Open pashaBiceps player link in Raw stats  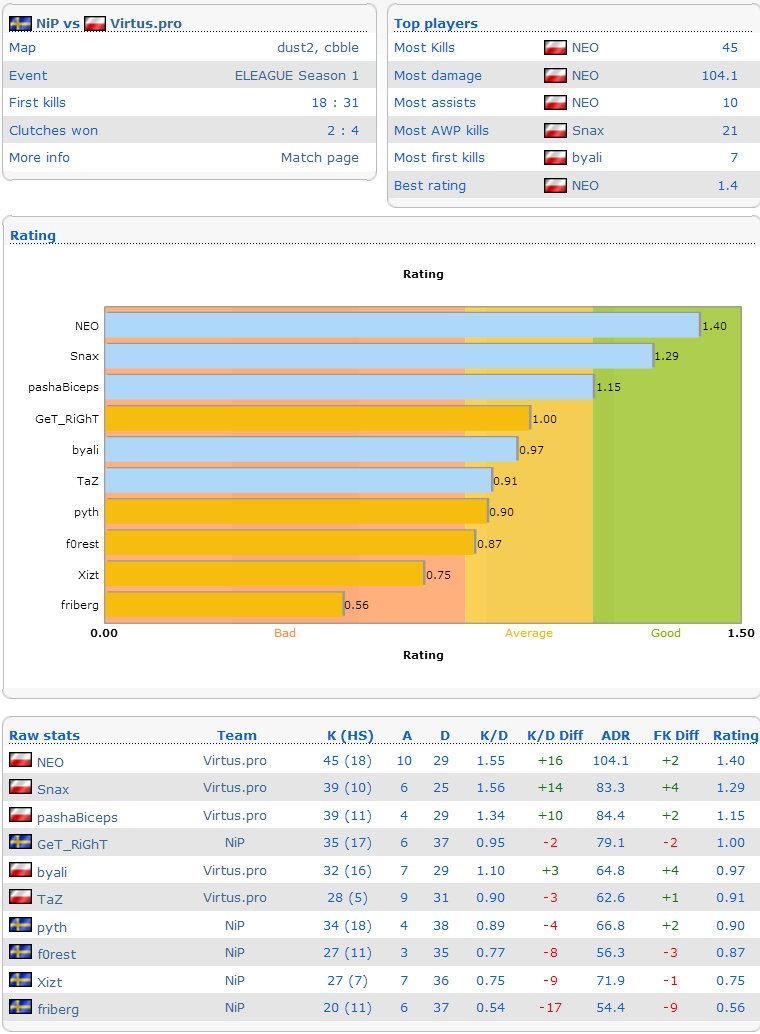77,817
